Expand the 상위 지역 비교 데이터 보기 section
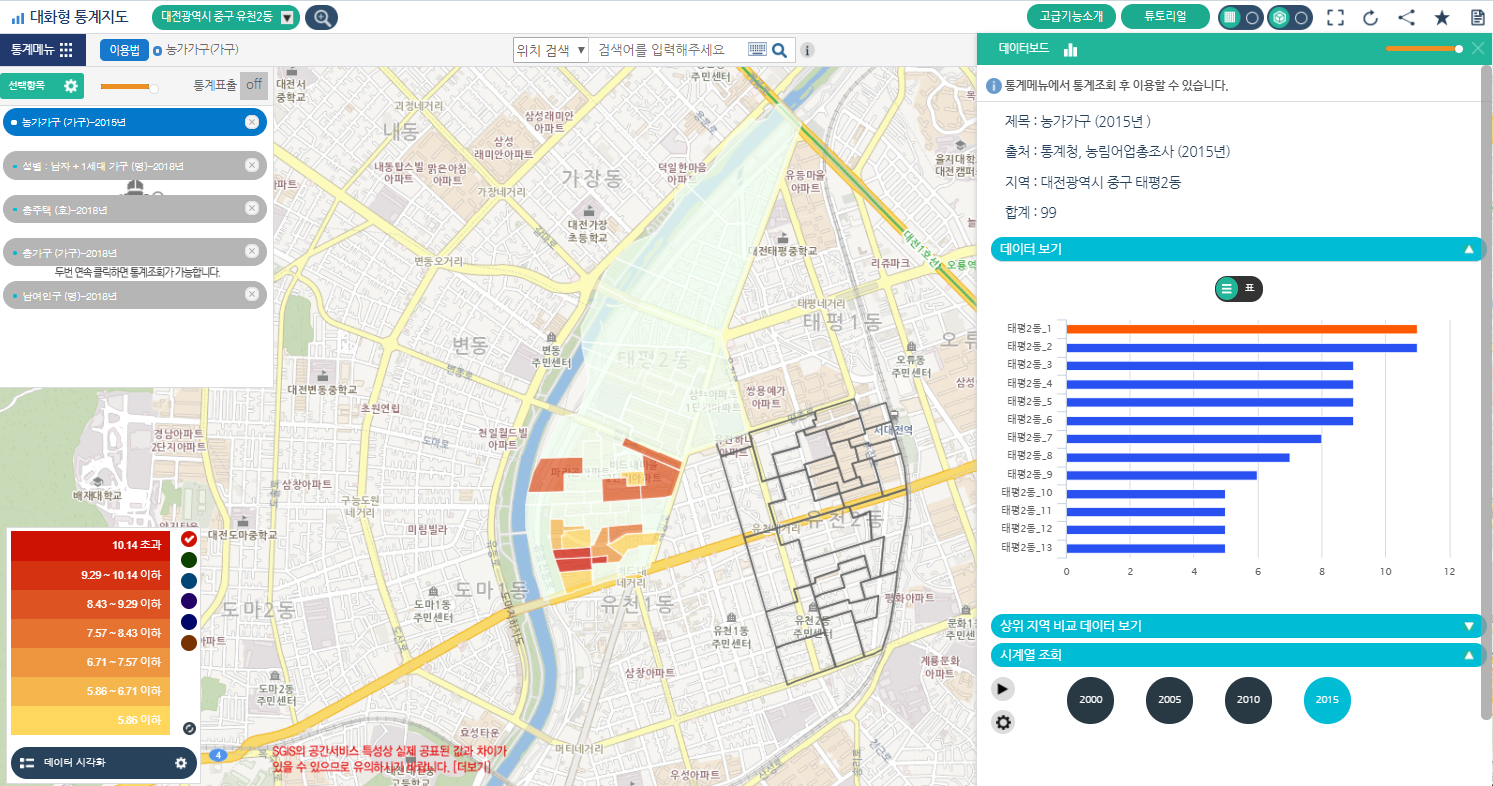Screen dimensions: 1493x786 (1238, 626)
